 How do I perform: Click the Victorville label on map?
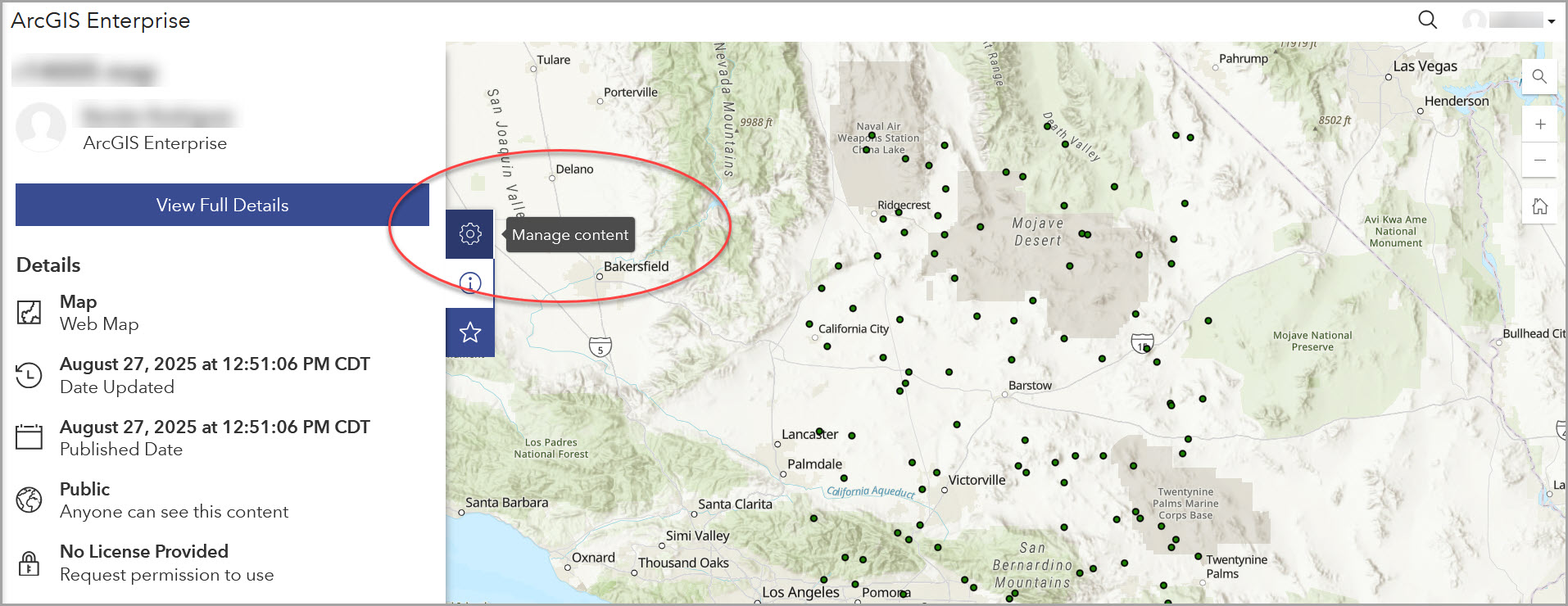pos(977,480)
